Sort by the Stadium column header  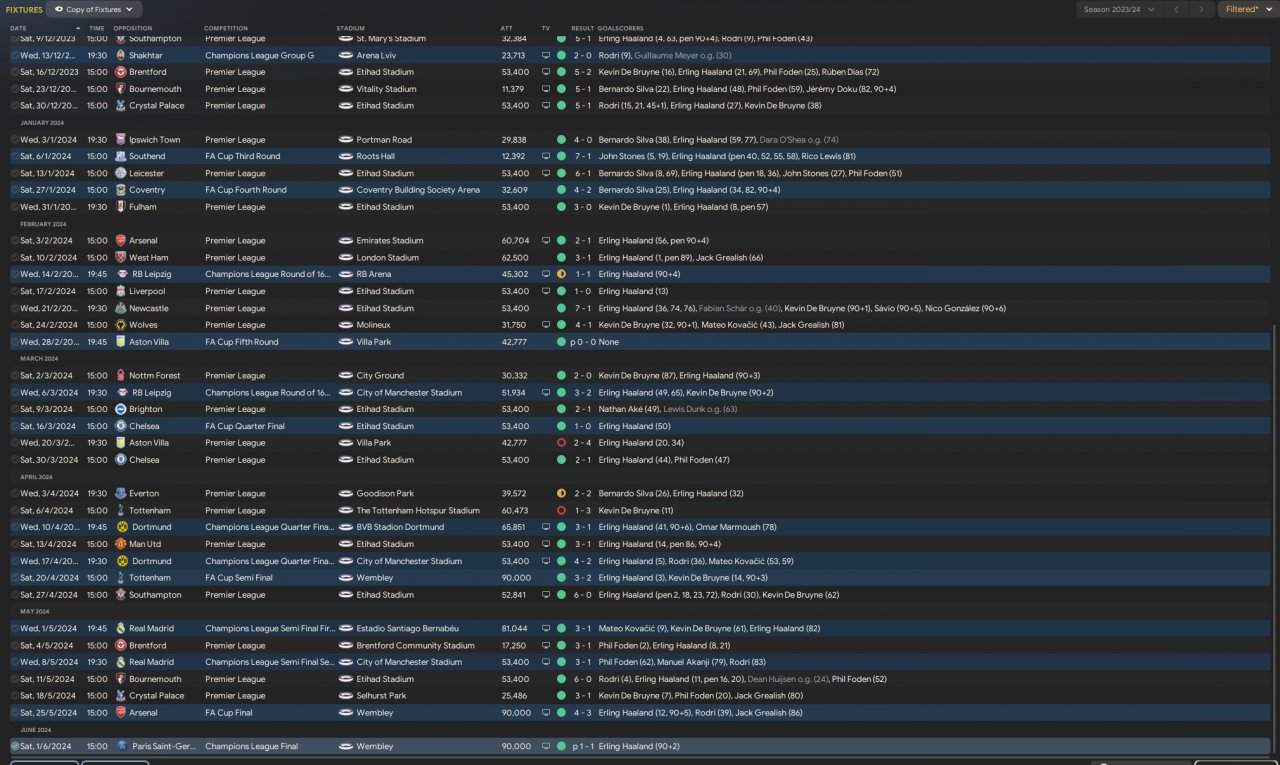[351, 28]
